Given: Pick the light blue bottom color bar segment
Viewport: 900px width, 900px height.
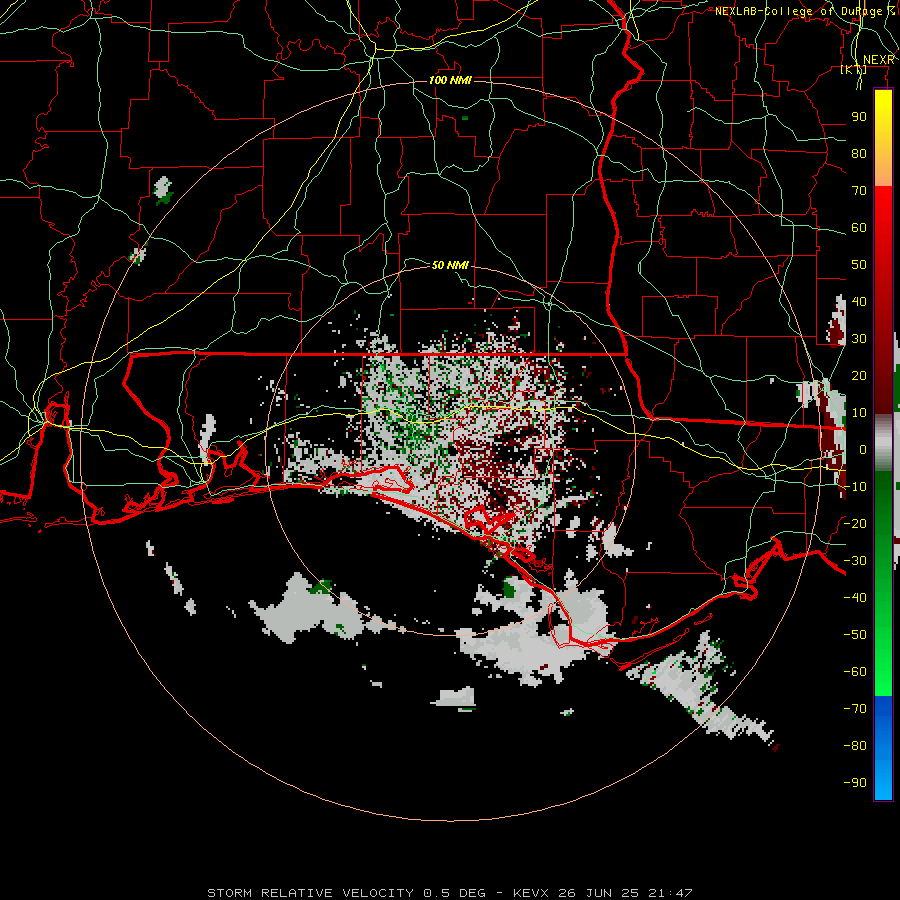Looking at the screenshot, I should (x=883, y=775).
